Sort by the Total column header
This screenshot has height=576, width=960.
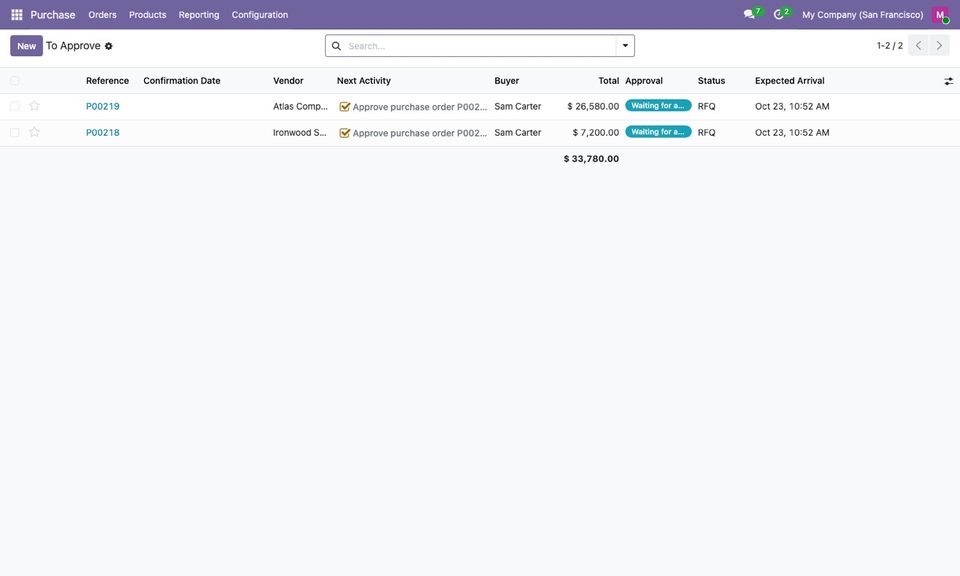coord(609,81)
